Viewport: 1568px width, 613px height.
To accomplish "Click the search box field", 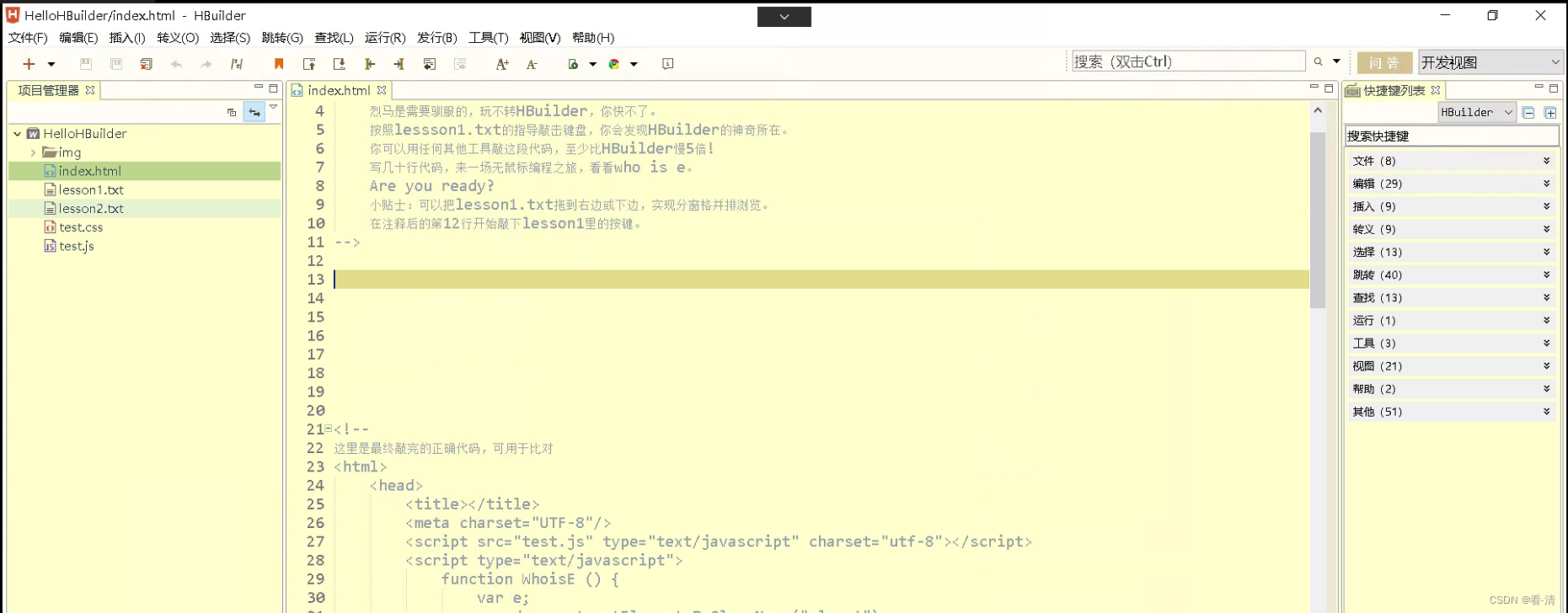I will [1188, 61].
